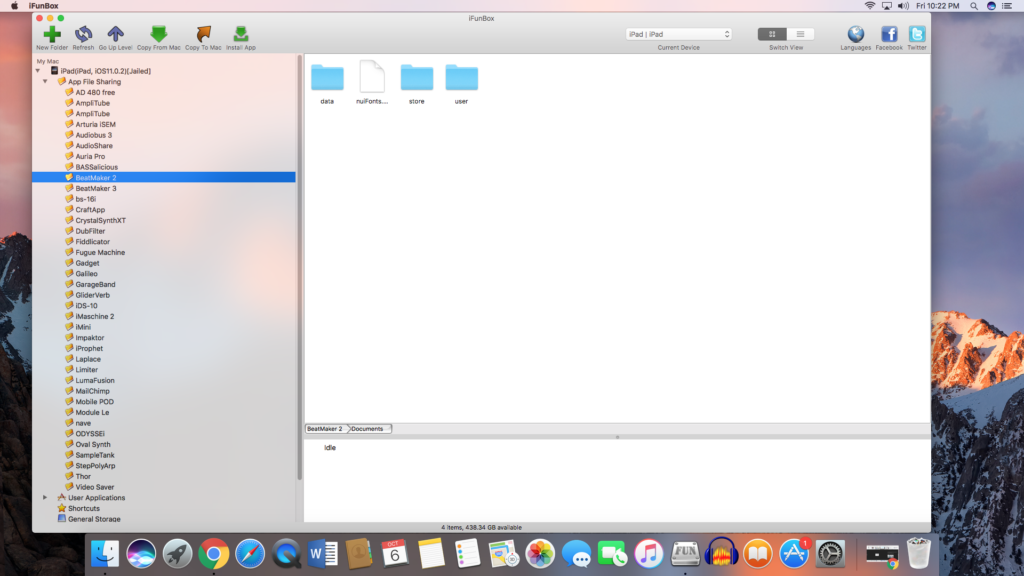Select General Storage in sidebar
The image size is (1024, 576).
[94, 519]
